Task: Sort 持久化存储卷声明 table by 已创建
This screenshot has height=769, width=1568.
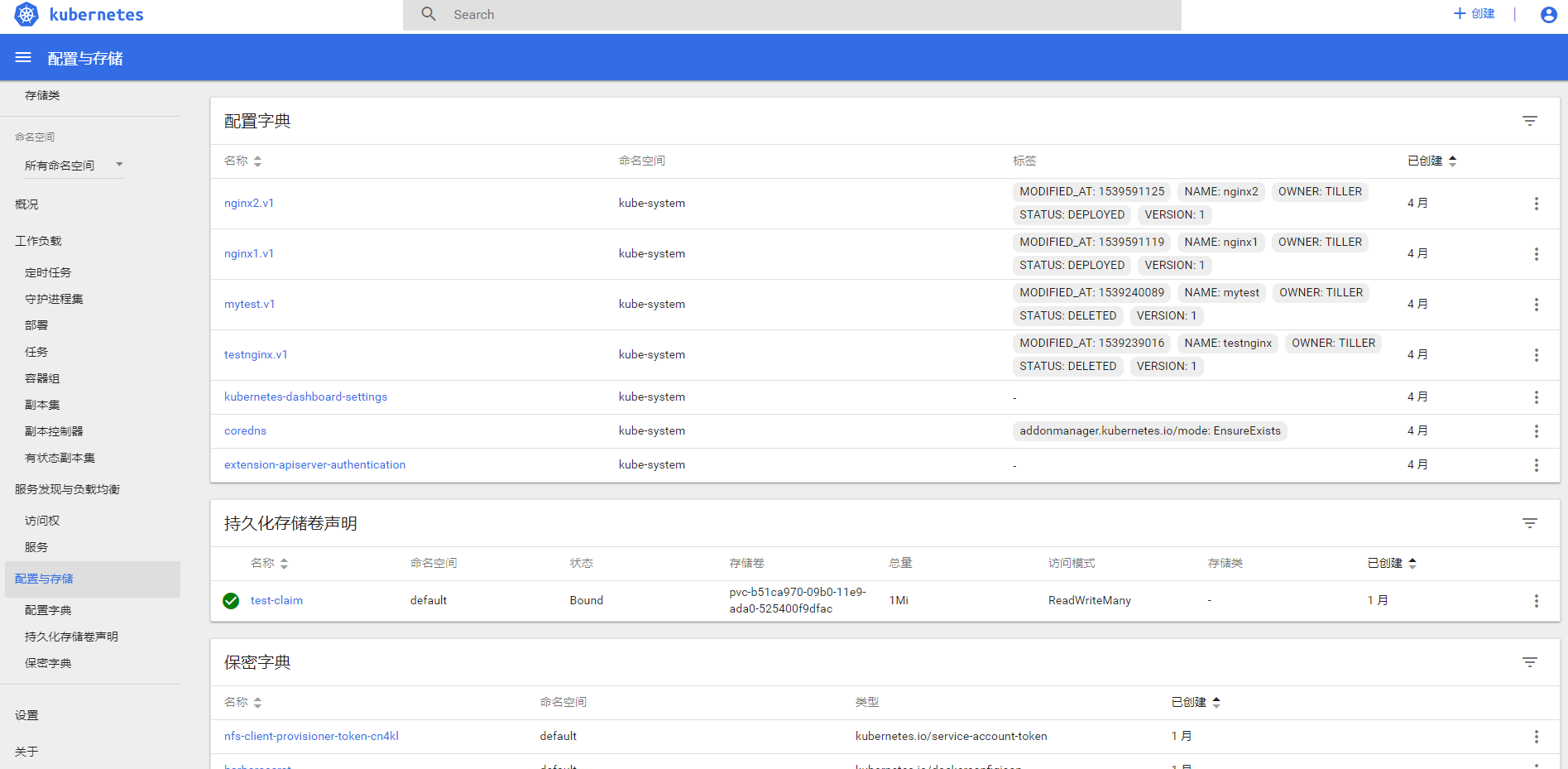Action: click(1392, 563)
